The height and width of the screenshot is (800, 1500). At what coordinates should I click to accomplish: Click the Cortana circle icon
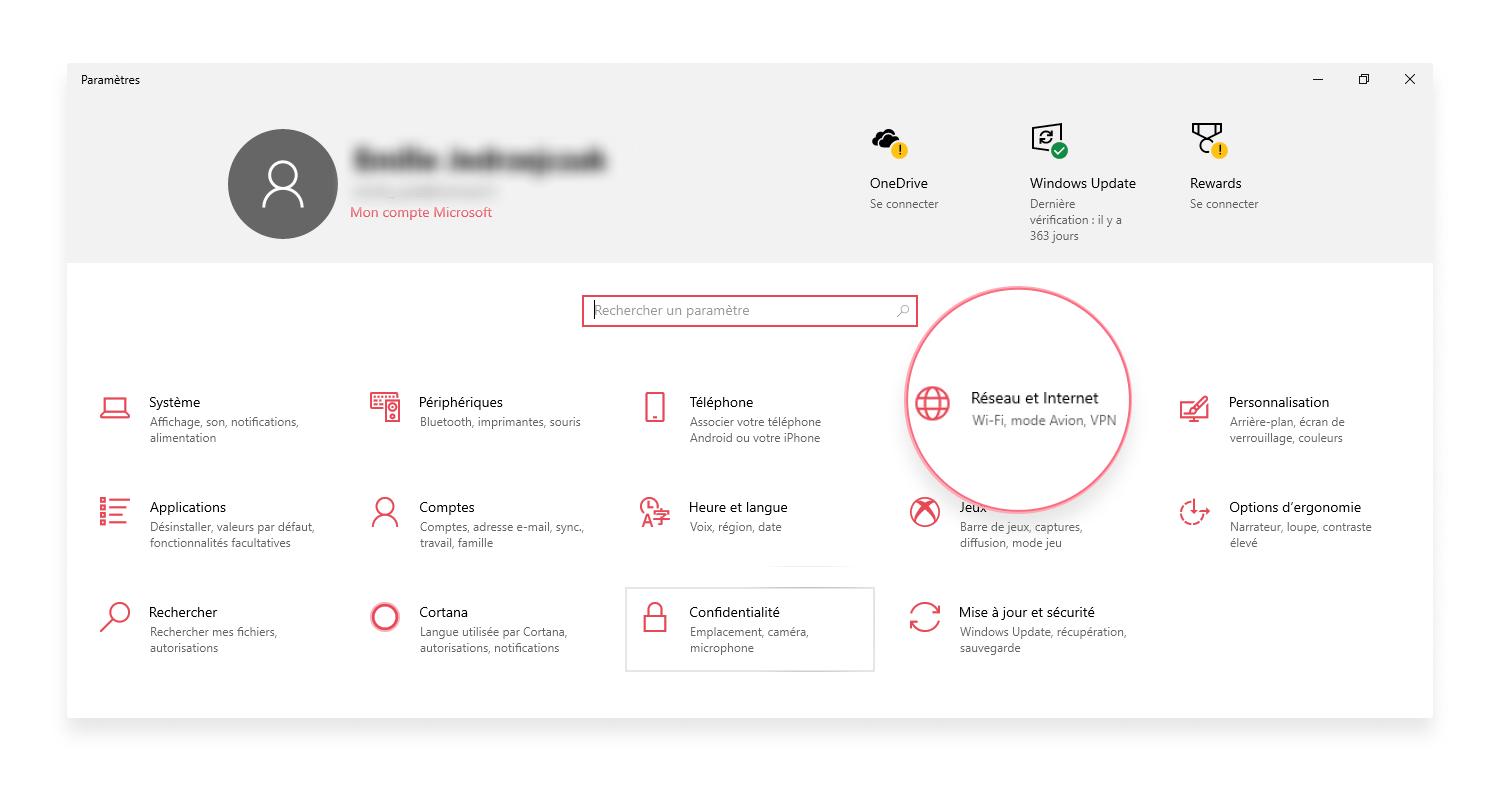(x=385, y=617)
